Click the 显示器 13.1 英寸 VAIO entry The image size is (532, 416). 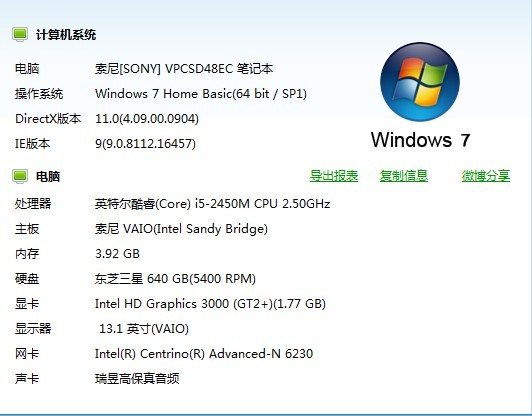(x=144, y=329)
